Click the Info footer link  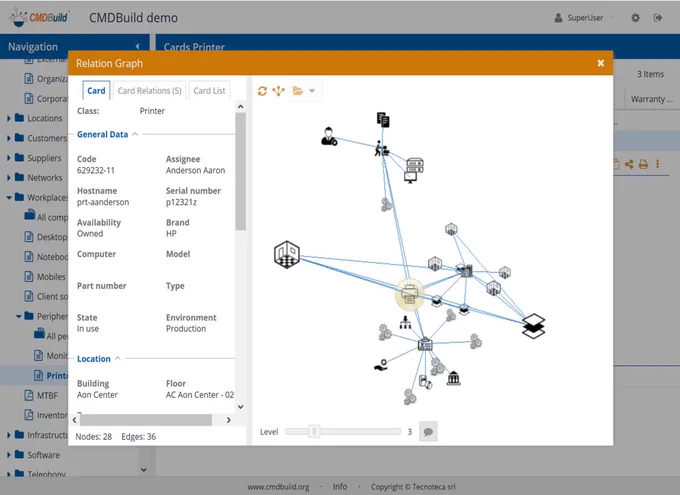[x=340, y=487]
